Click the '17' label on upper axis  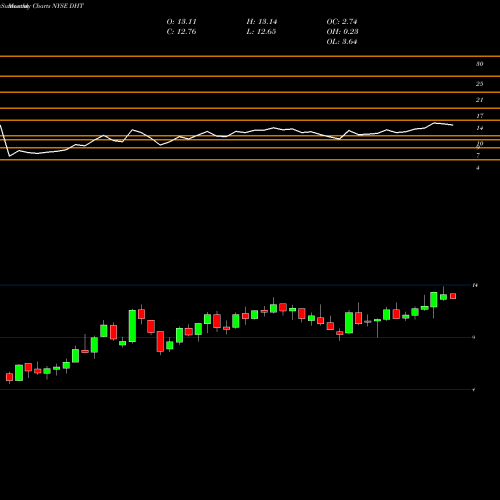coord(479,116)
